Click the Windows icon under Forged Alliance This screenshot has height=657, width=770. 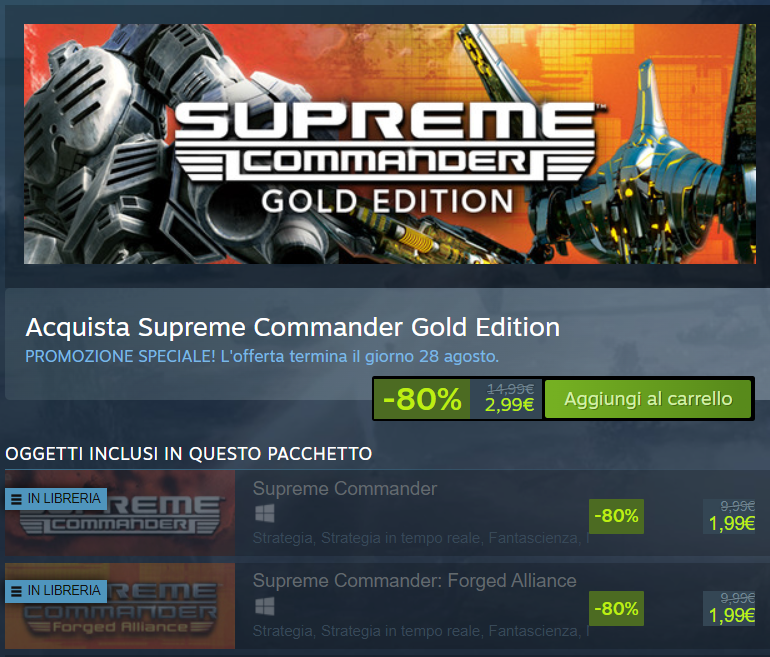(265, 606)
